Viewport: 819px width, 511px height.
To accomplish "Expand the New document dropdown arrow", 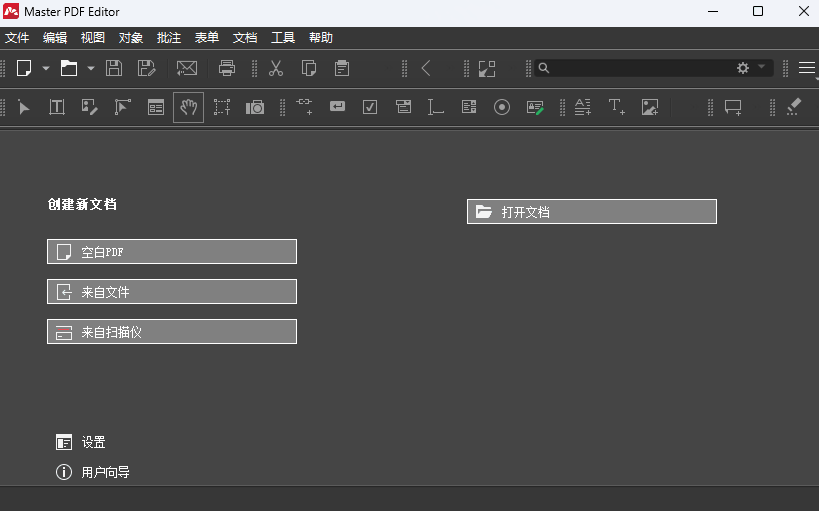I will [46, 68].
